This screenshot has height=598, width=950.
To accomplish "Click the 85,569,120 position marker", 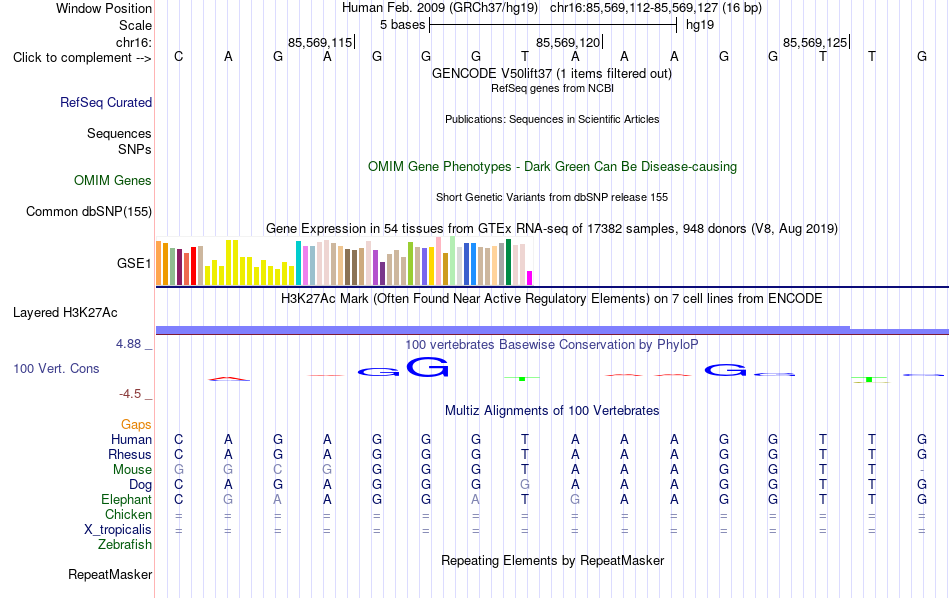I will click(568, 42).
